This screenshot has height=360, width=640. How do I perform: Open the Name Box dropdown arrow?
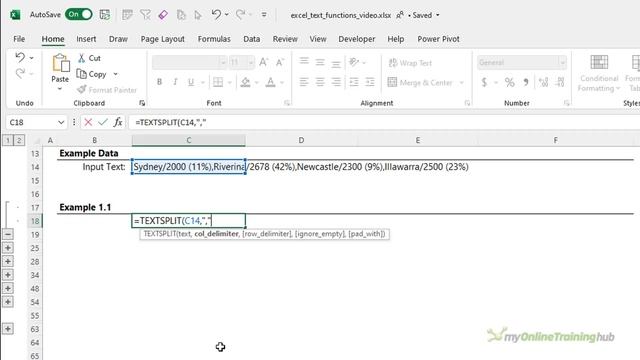pyautogui.click(x=61, y=122)
